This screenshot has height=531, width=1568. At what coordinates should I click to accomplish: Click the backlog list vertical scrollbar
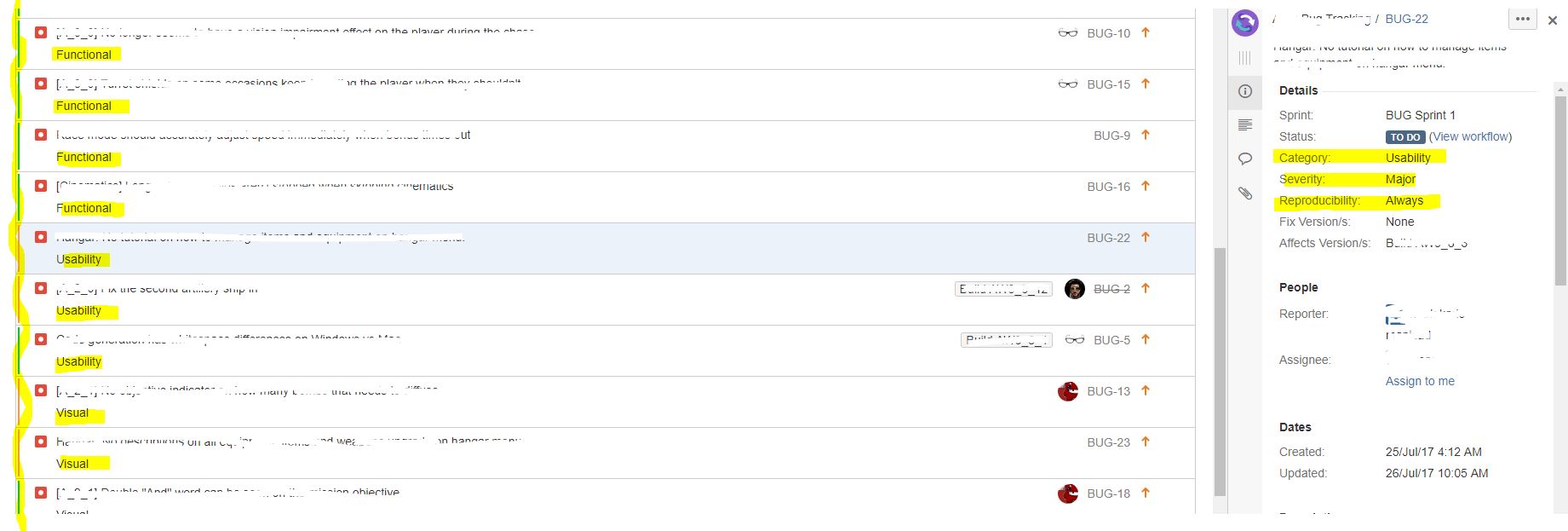pyautogui.click(x=1220, y=372)
